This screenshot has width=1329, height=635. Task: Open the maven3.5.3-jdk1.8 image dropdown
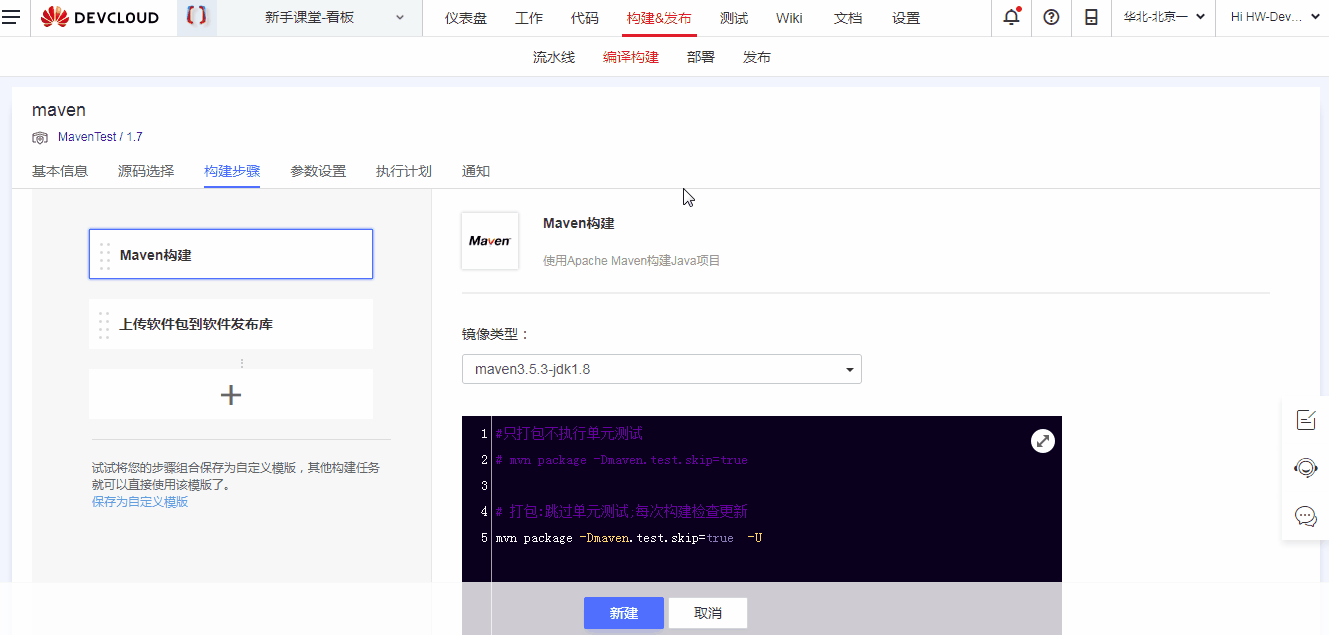click(x=661, y=369)
